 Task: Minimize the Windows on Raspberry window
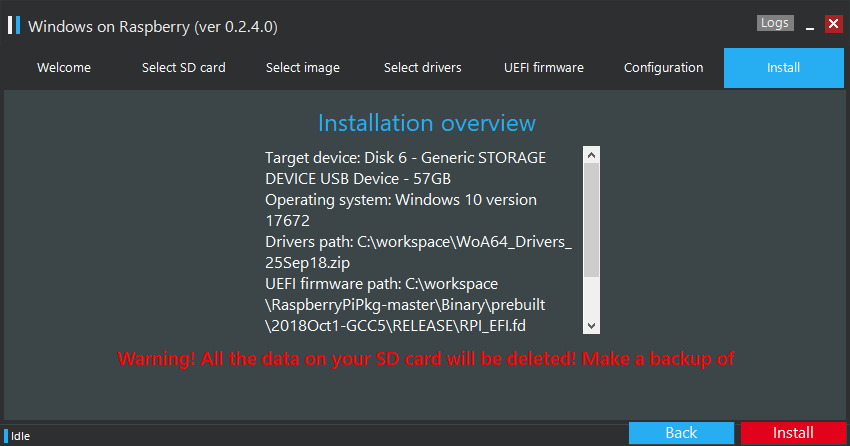pyautogui.click(x=810, y=24)
